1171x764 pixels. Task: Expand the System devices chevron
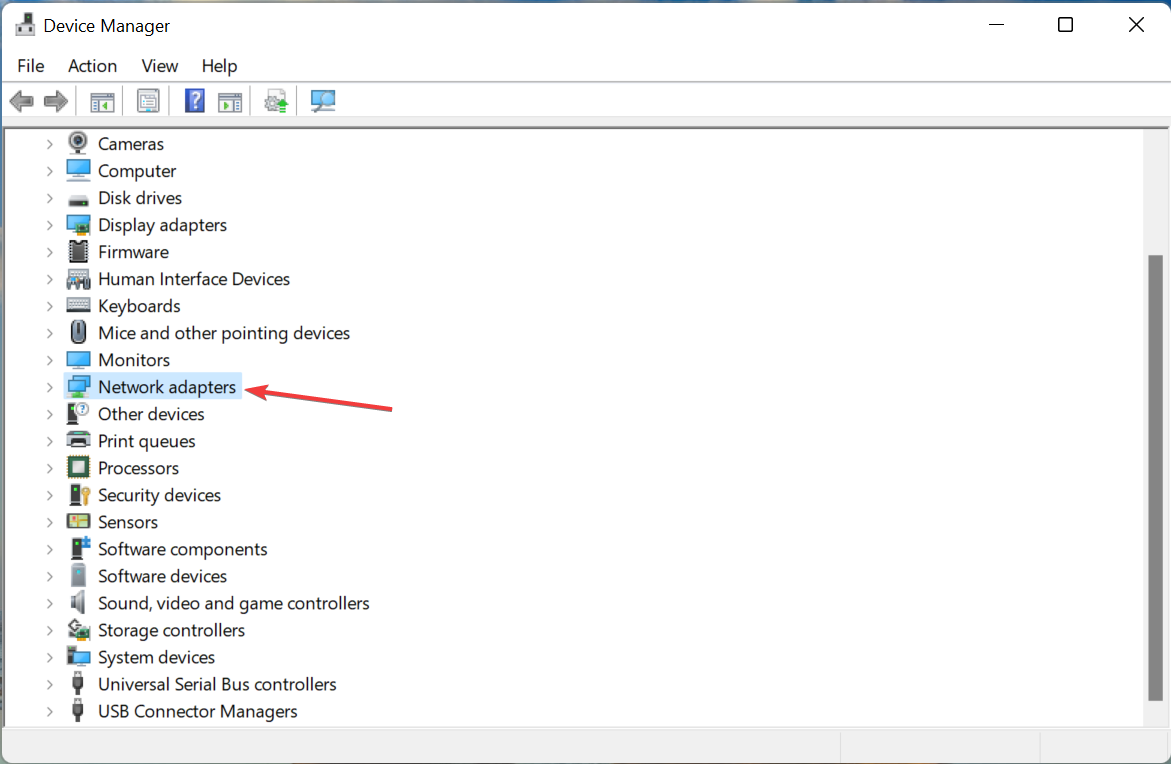point(49,657)
